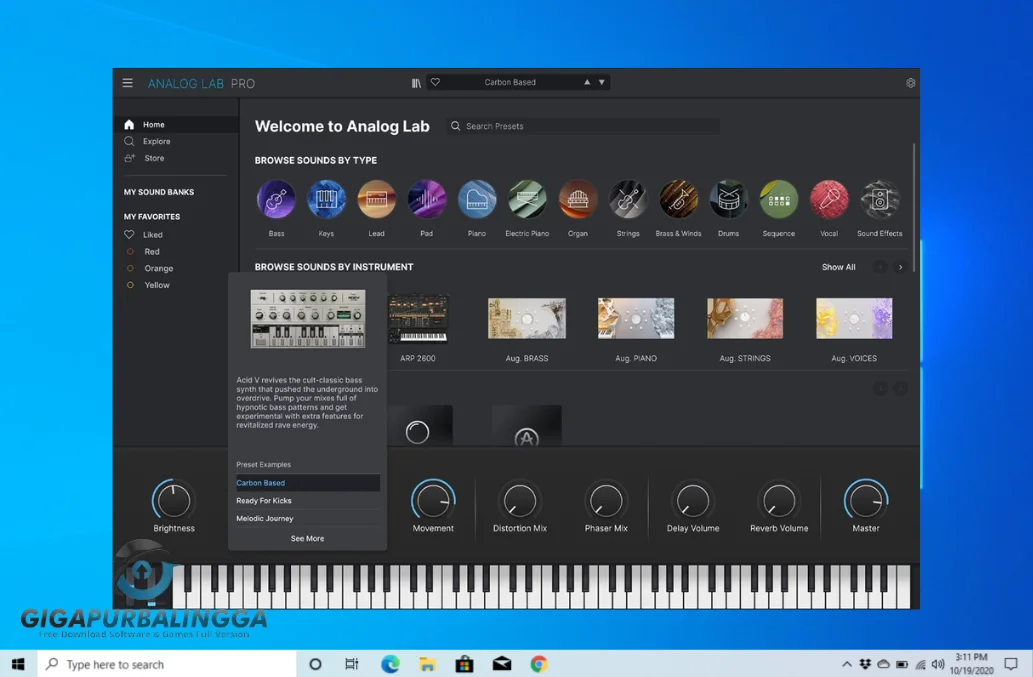Viewport: 1033px width, 677px height.
Task: Browse sounds under the Drums icon
Action: (729, 200)
